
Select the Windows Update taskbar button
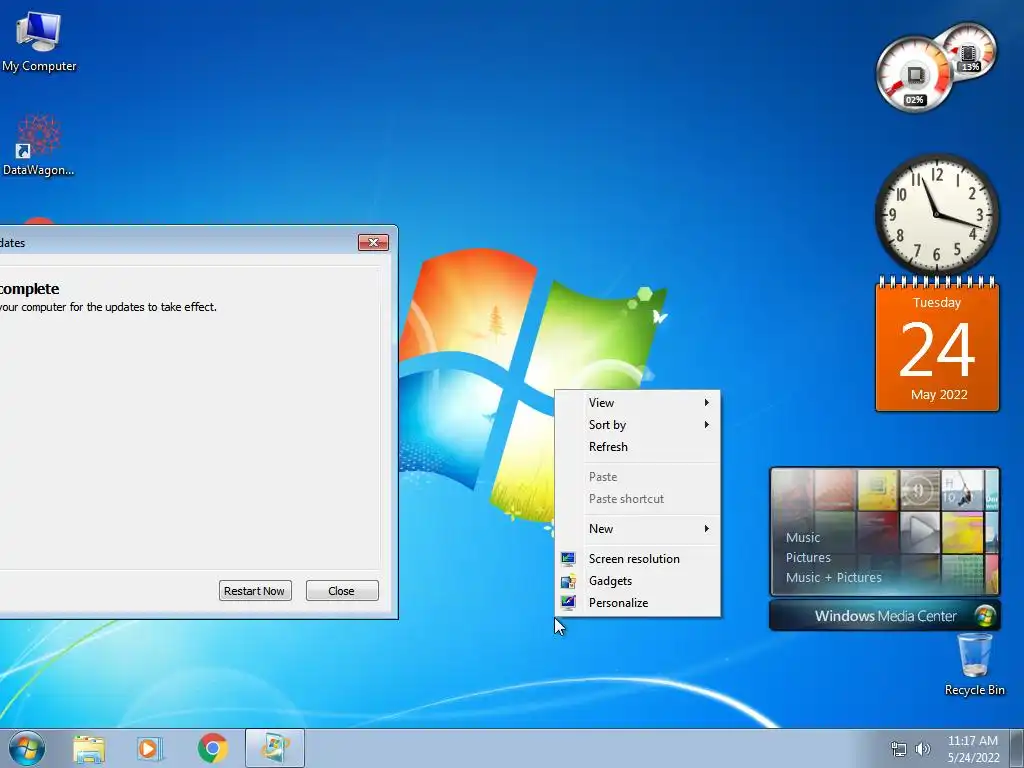tap(275, 748)
